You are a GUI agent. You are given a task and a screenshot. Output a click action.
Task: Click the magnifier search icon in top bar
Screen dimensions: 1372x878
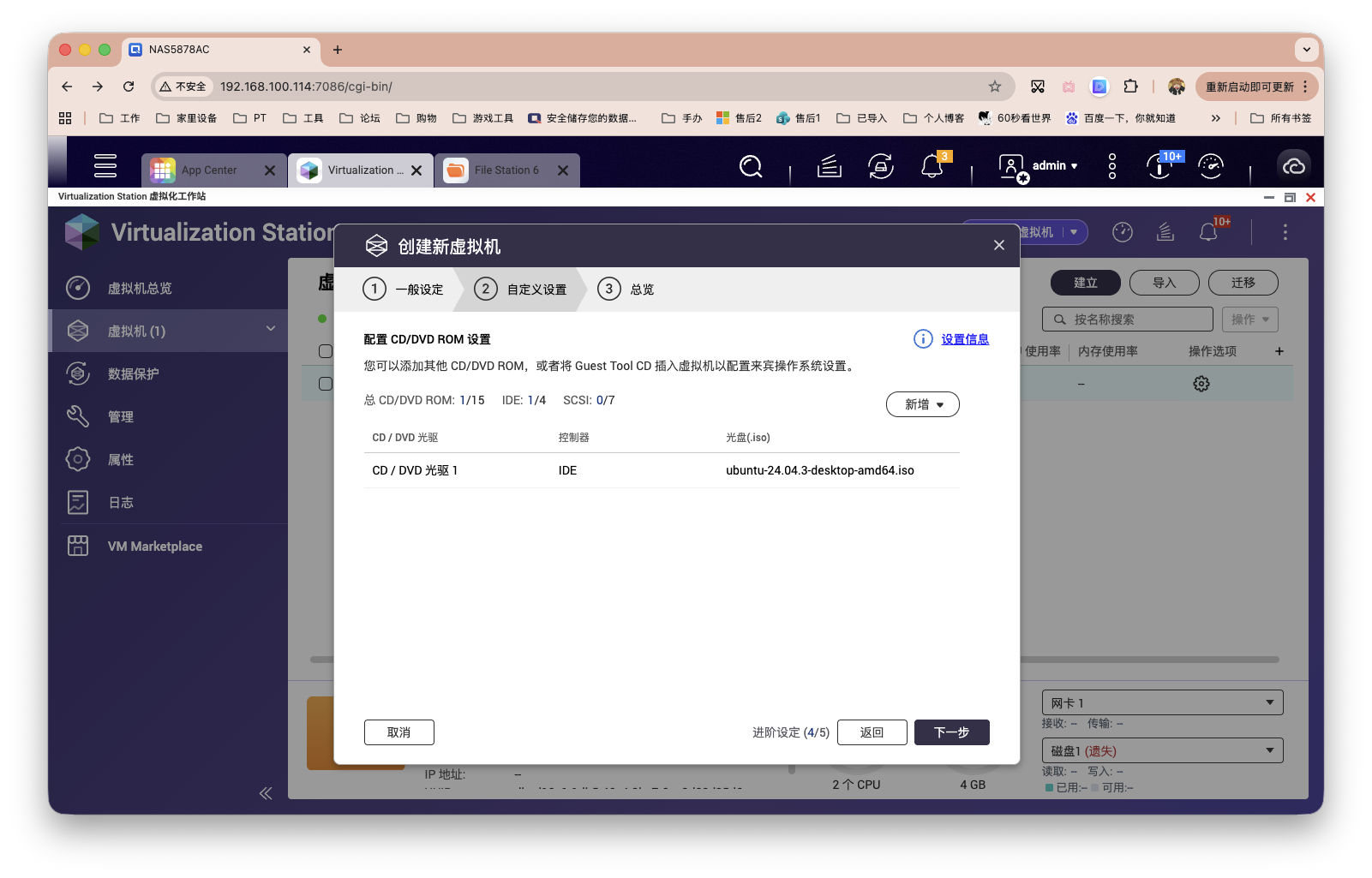click(750, 166)
